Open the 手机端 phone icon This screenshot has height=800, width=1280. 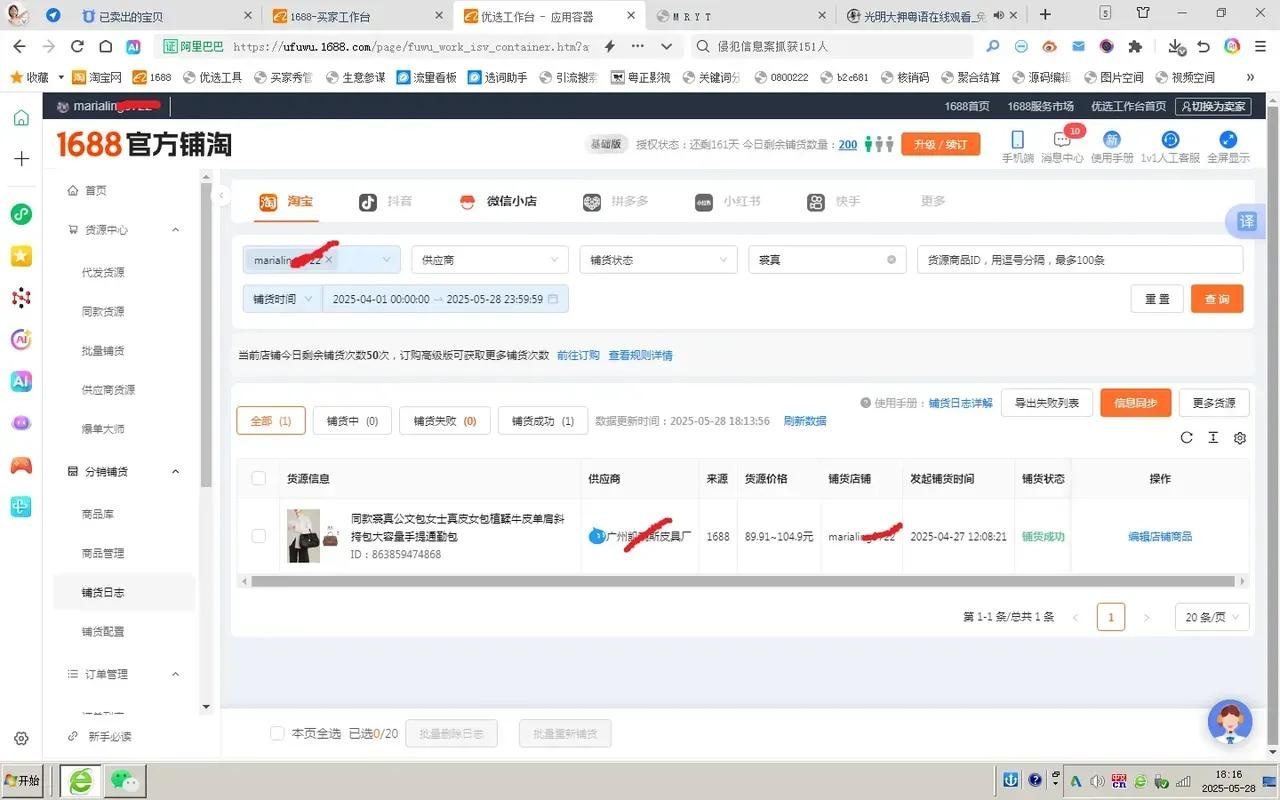[x=1017, y=140]
